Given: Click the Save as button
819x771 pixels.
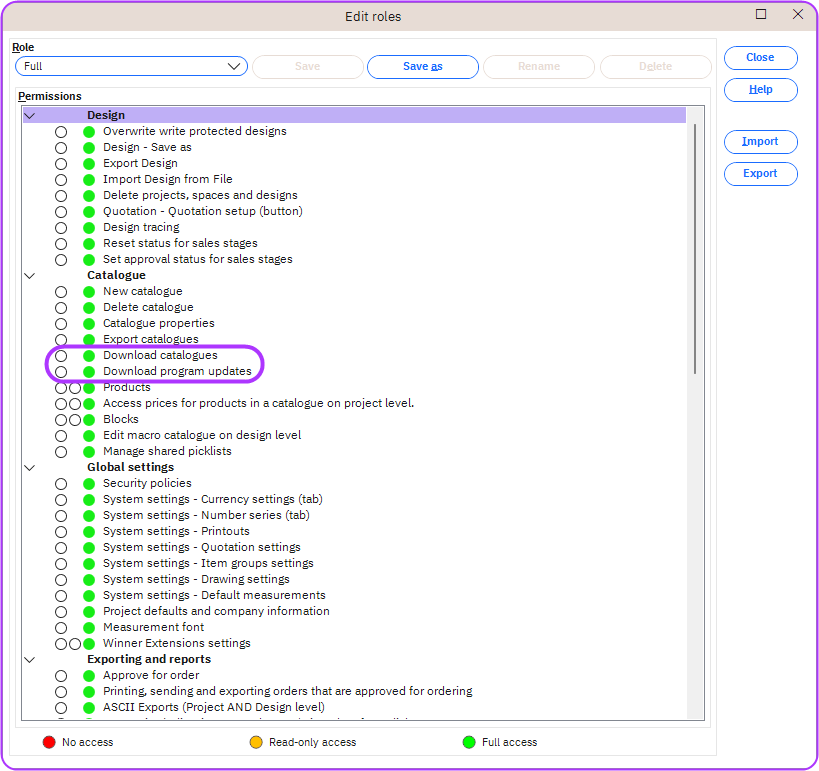Looking at the screenshot, I should pyautogui.click(x=422, y=67).
